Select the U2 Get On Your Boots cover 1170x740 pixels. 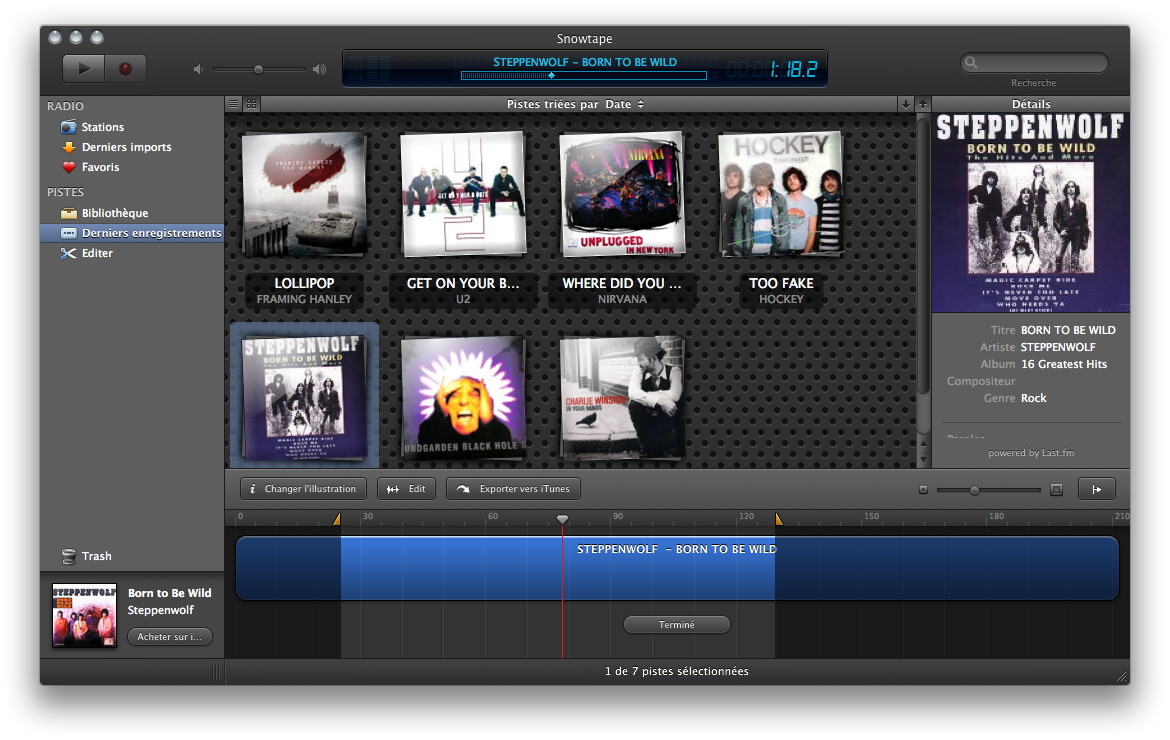coord(463,194)
